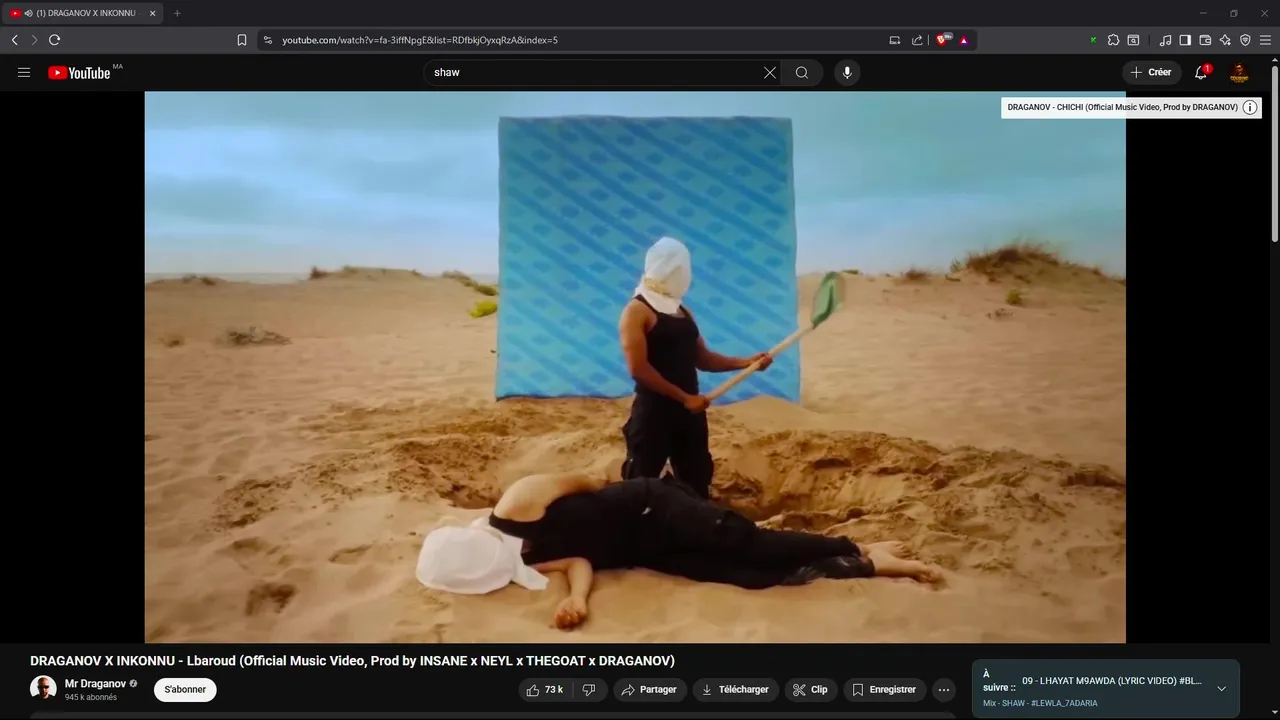Viewport: 1280px width, 720px height.
Task: Open a new browser tab
Action: (x=177, y=13)
